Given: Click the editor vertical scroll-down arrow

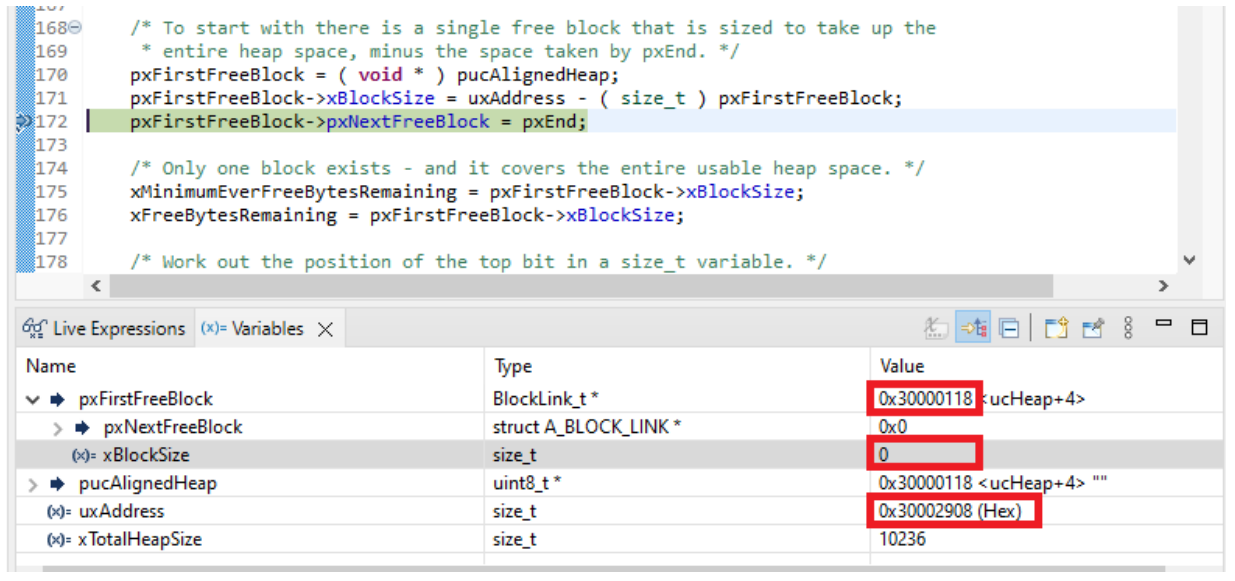Looking at the screenshot, I should [1188, 260].
